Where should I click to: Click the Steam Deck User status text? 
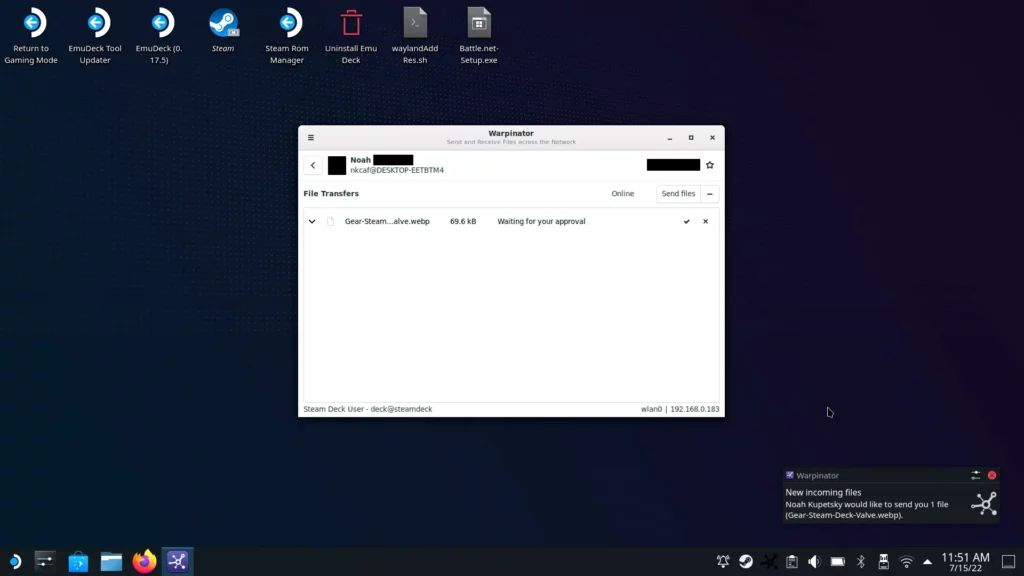368,409
